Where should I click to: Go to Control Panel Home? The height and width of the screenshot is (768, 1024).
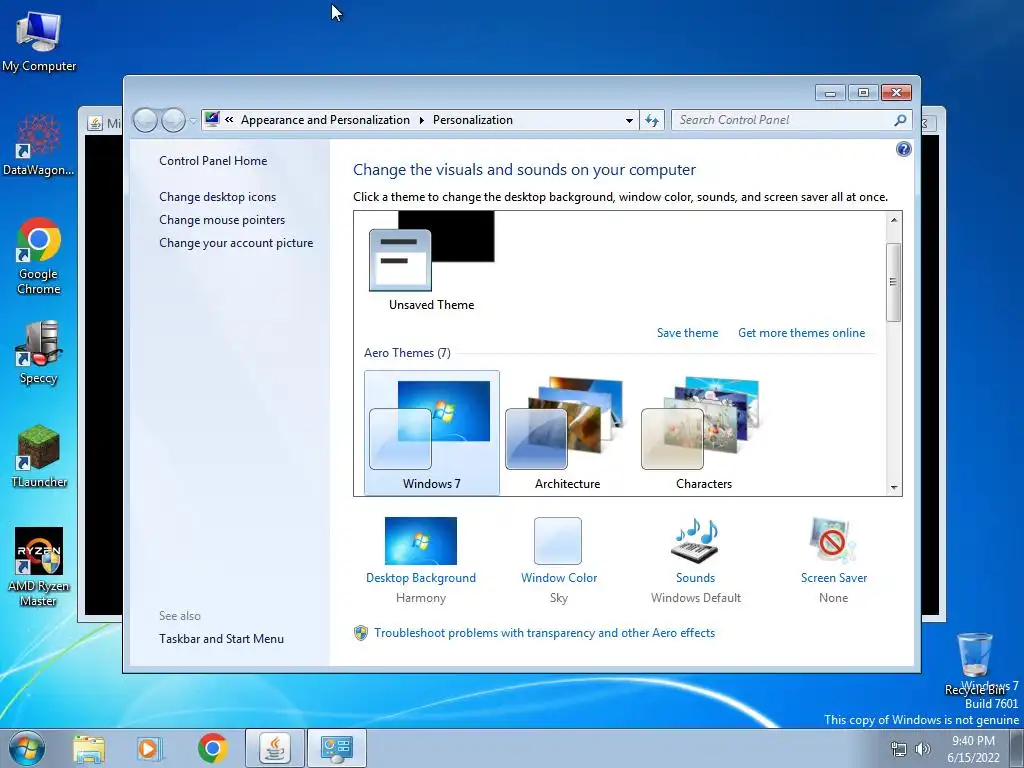point(213,161)
